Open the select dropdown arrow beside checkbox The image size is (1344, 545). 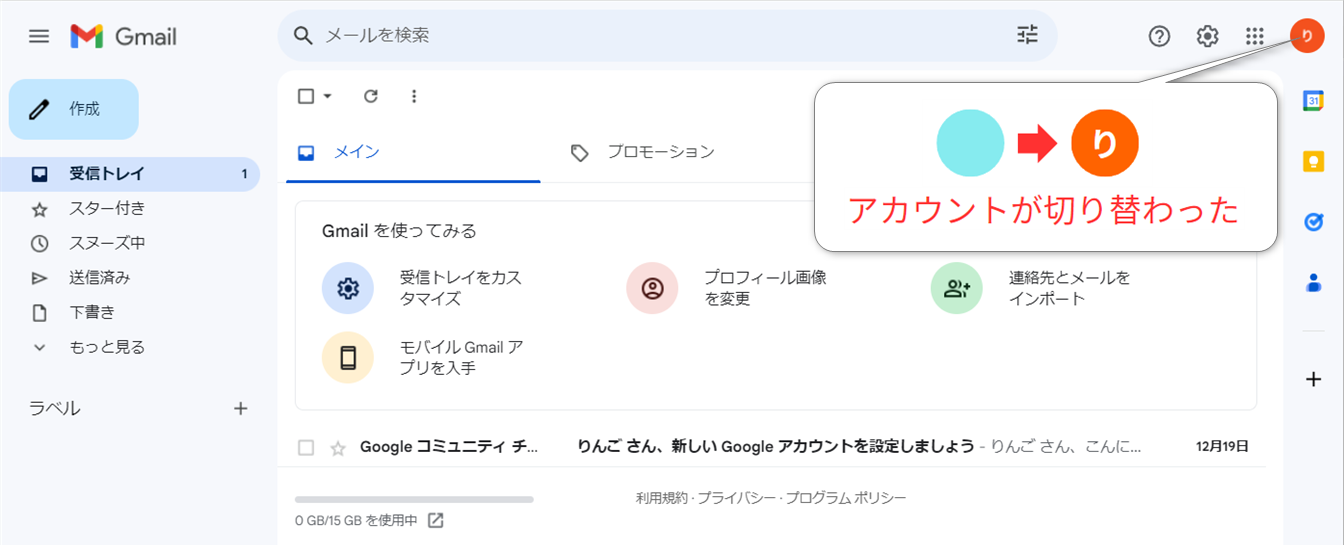pyautogui.click(x=327, y=96)
